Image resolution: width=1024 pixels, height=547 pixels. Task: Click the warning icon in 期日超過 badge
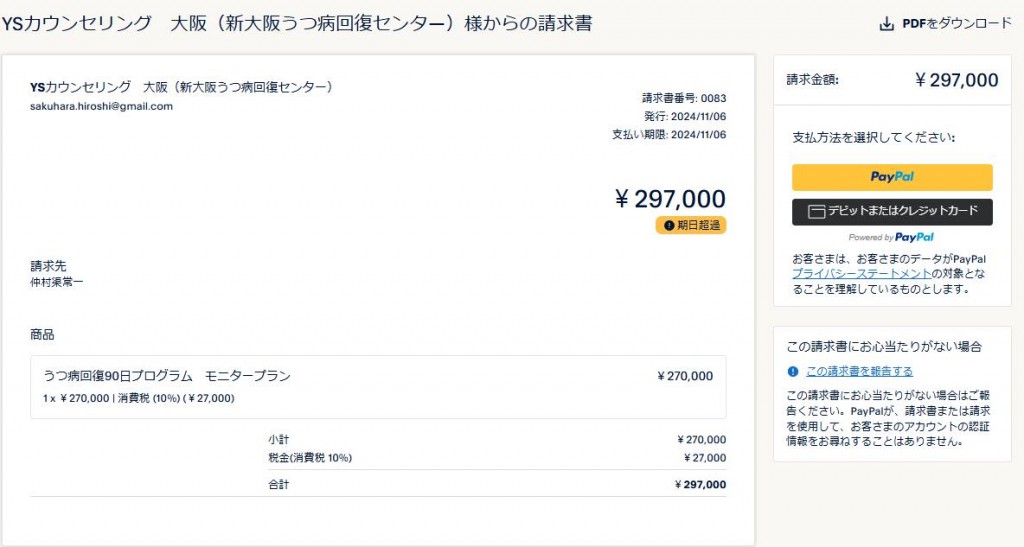pyautogui.click(x=669, y=225)
